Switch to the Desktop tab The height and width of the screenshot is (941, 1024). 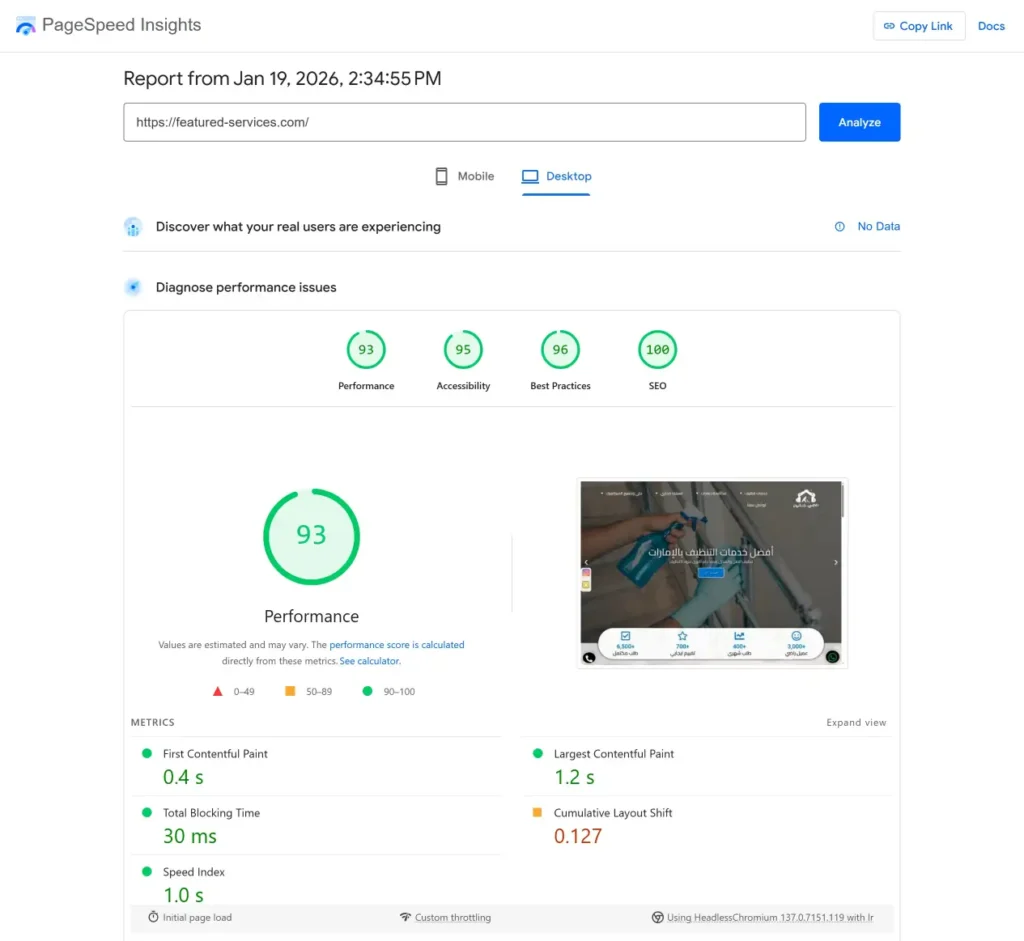coord(556,176)
